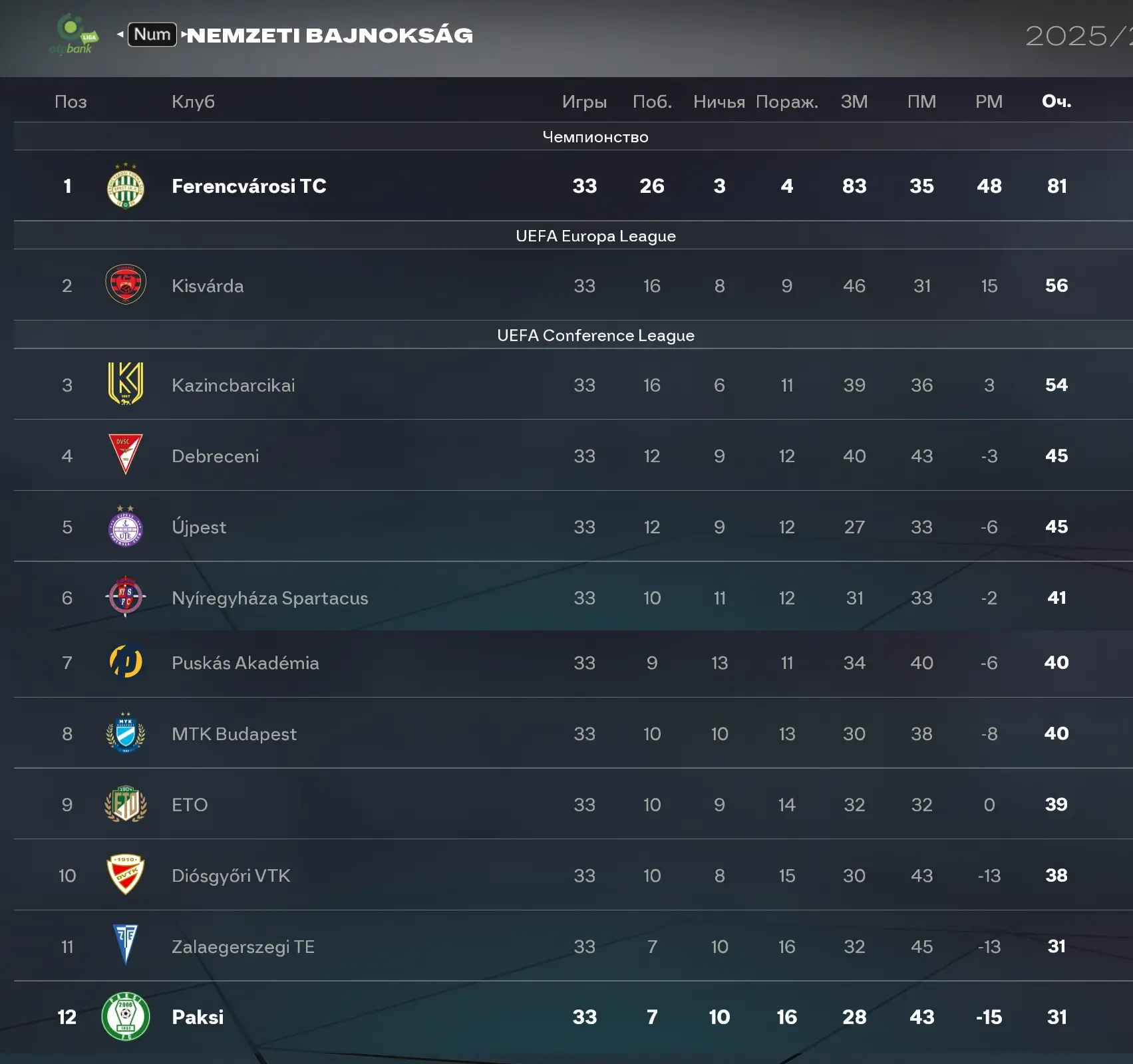
Task: Click the Kisvárda club crest
Action: [125, 285]
